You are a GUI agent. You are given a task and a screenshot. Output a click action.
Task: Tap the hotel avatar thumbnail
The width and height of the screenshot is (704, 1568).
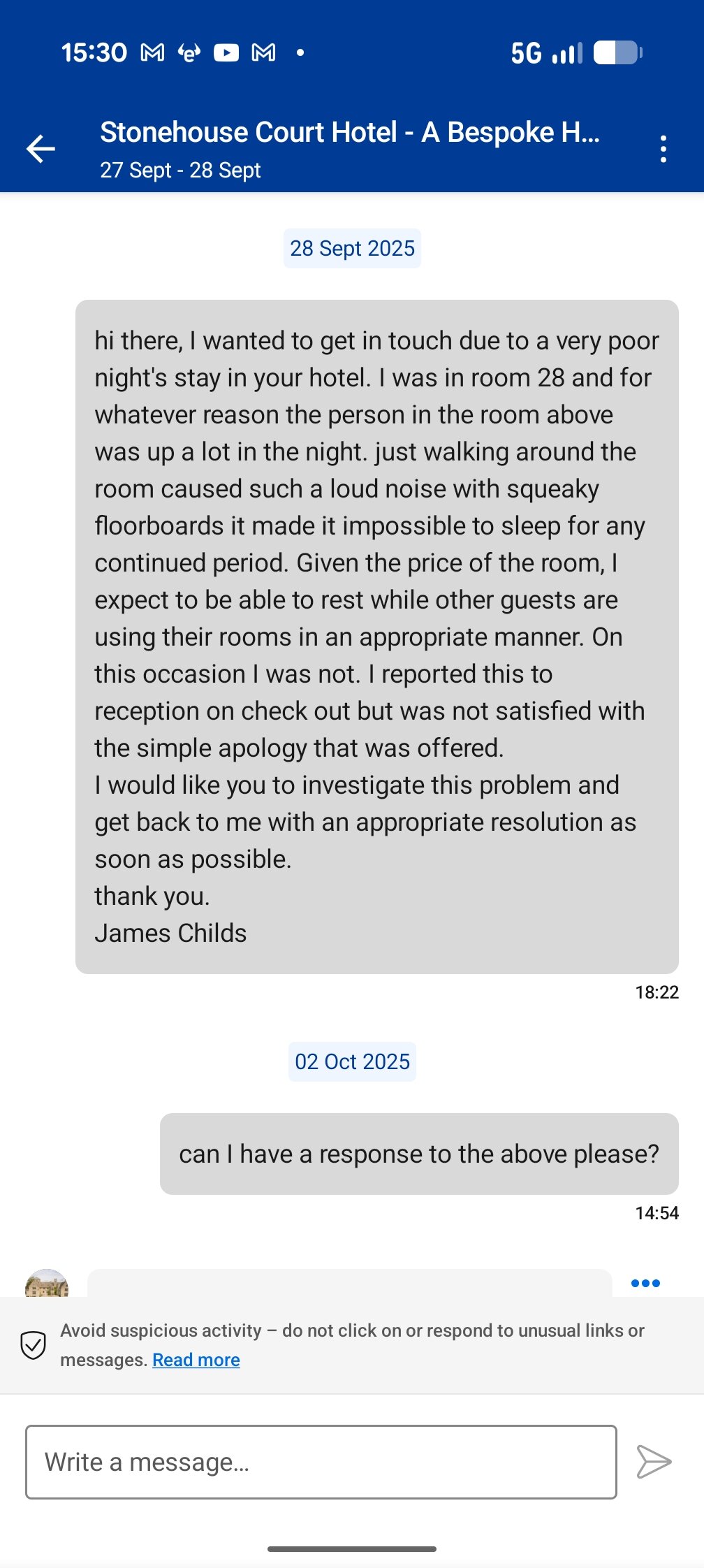click(x=47, y=1284)
